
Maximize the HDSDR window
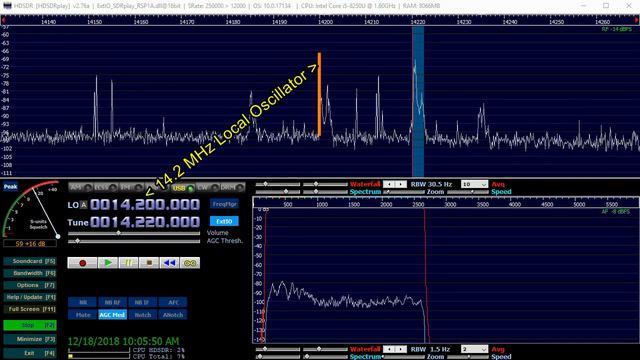pyautogui.click(x=606, y=6)
